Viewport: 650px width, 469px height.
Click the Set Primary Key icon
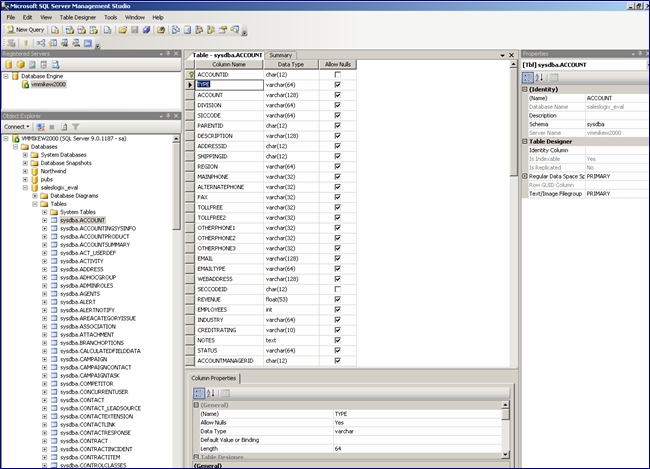point(26,43)
